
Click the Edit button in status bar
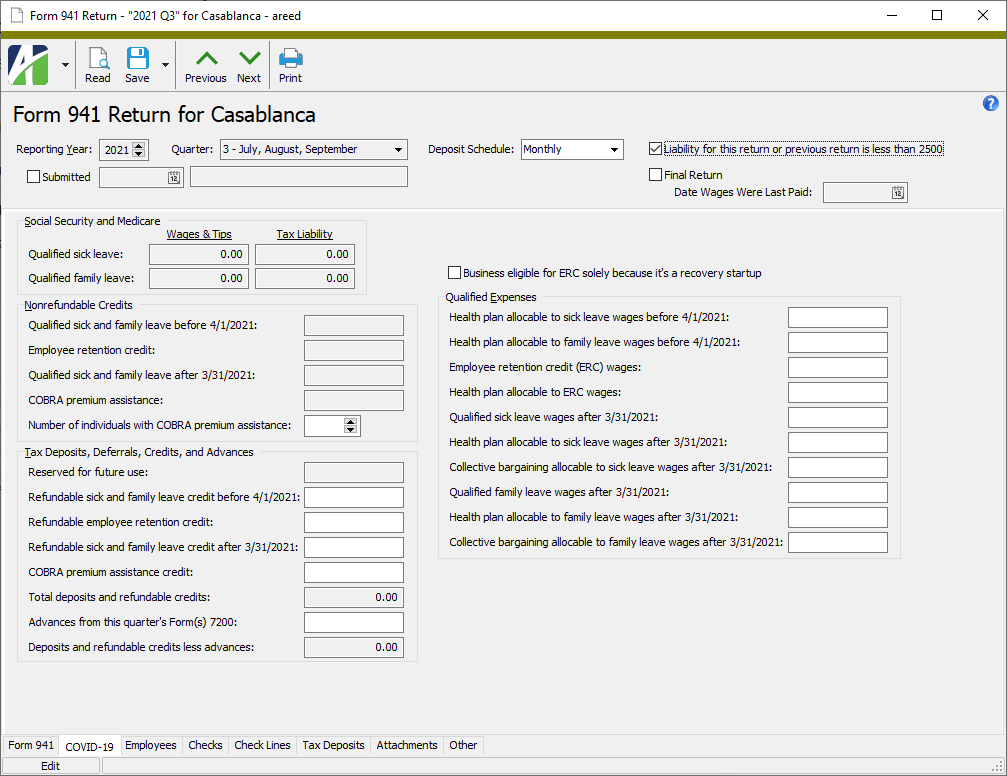(50, 766)
